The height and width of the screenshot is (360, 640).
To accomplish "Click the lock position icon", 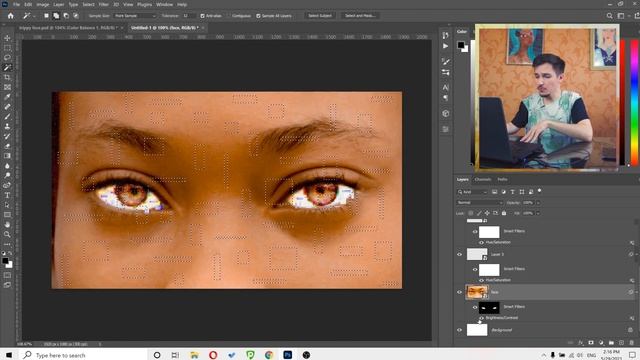I will 487,213.
